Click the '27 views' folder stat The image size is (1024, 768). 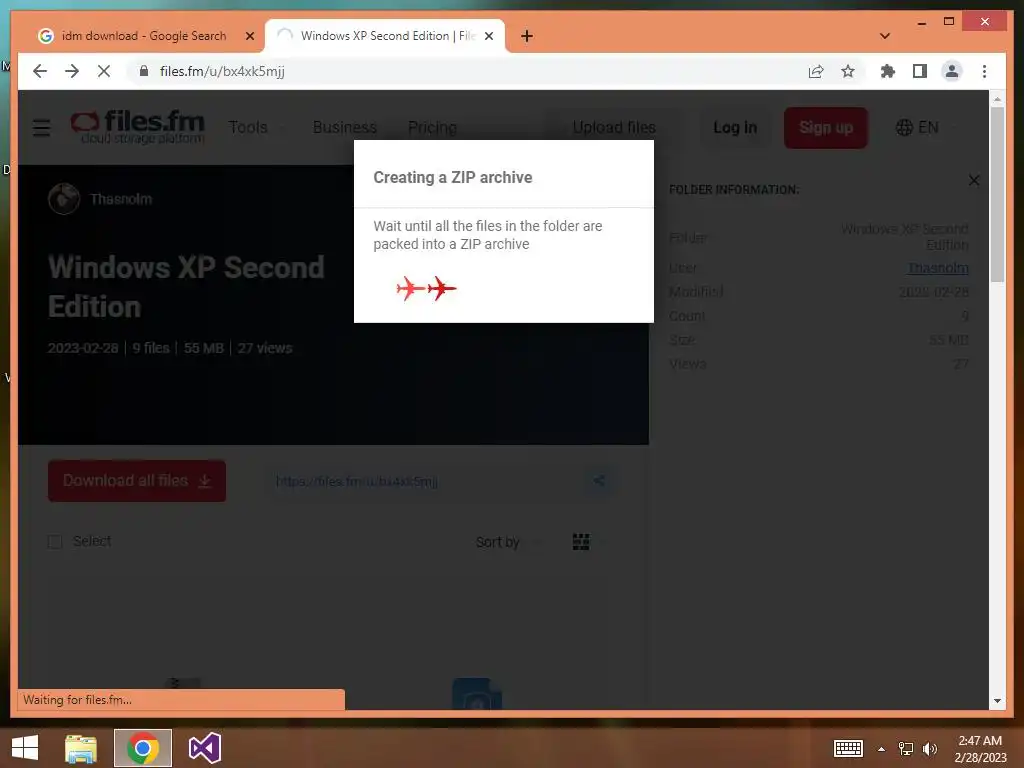coord(264,348)
